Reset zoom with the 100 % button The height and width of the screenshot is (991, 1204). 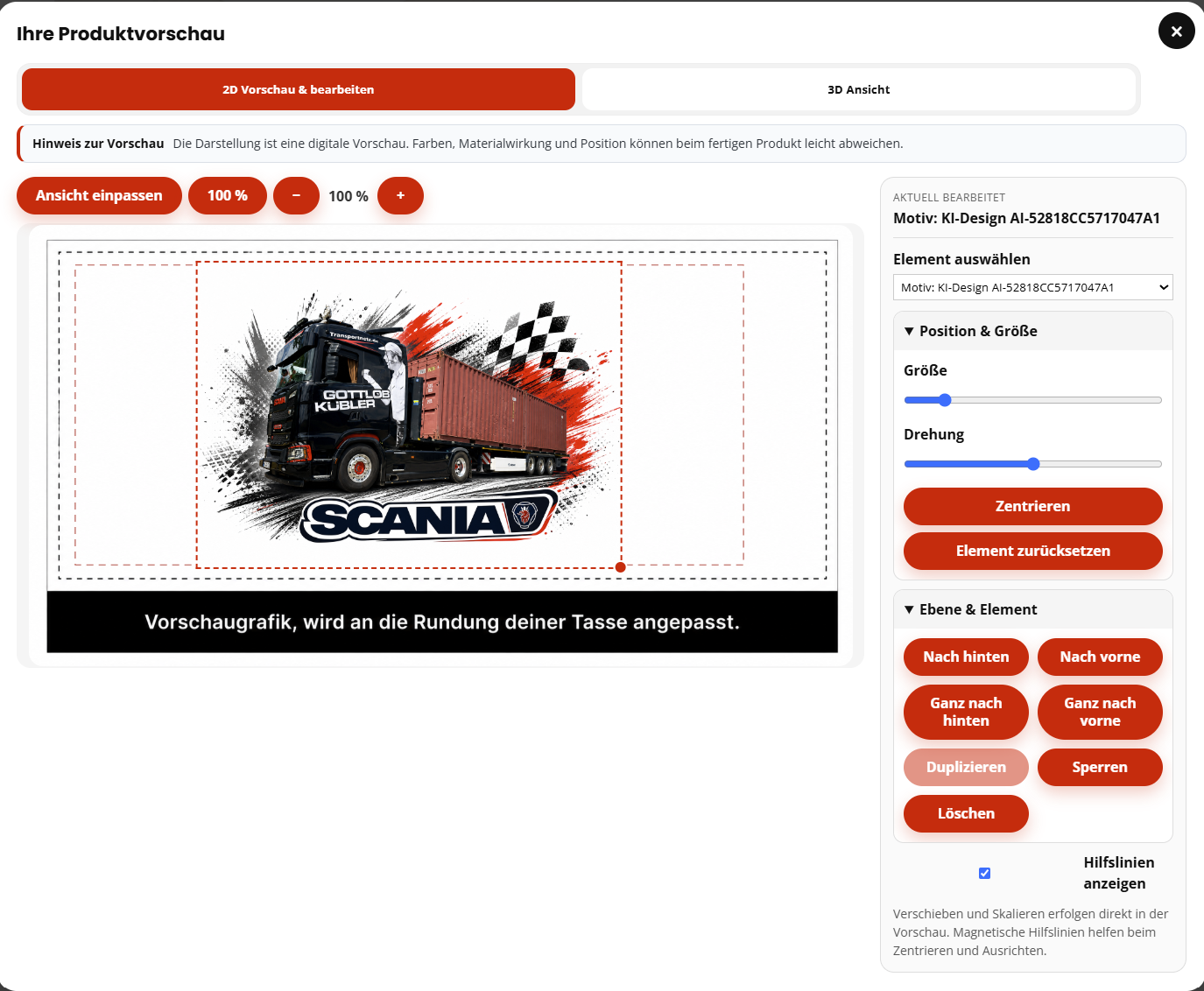coord(228,195)
